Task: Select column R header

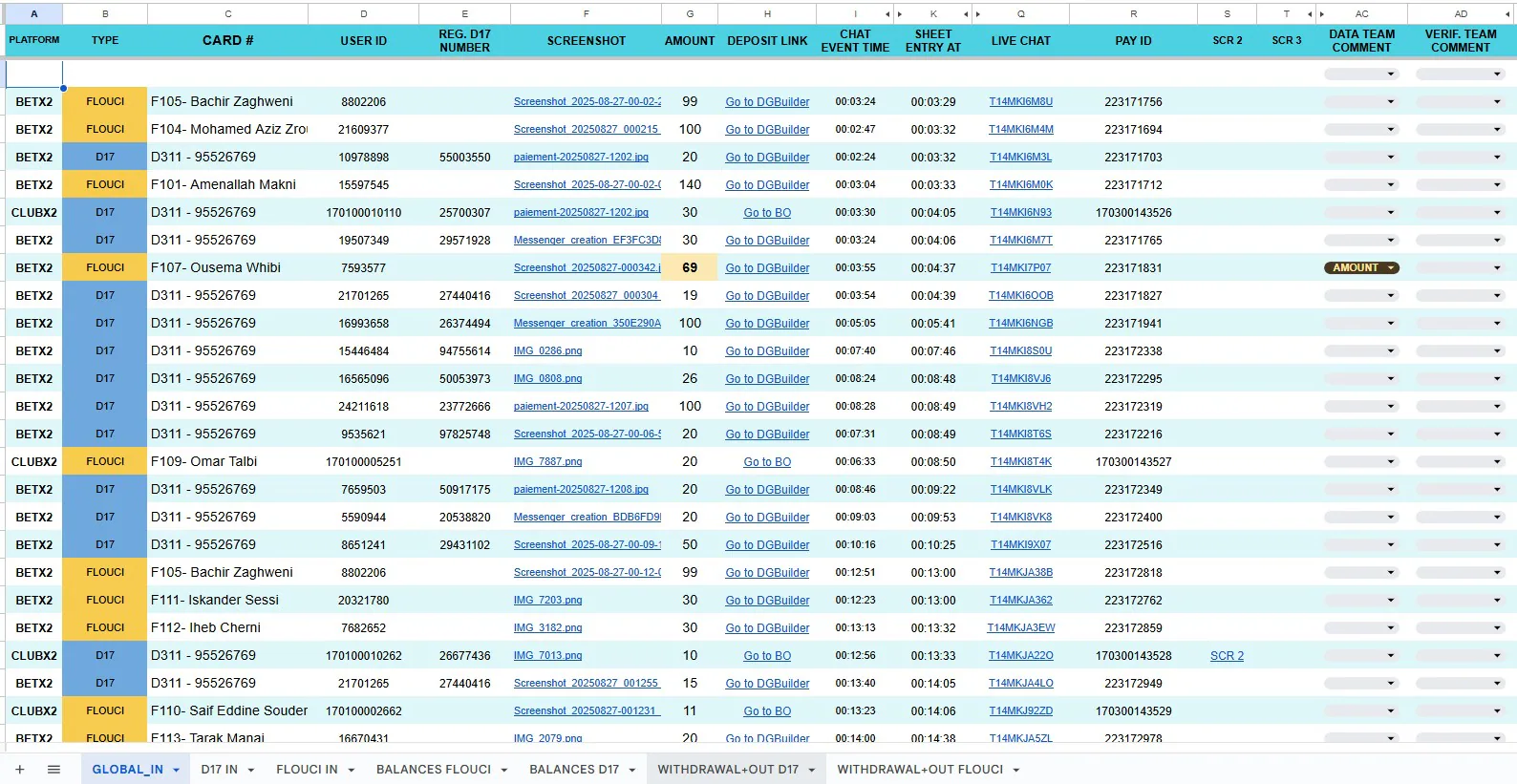Action: [1133, 14]
